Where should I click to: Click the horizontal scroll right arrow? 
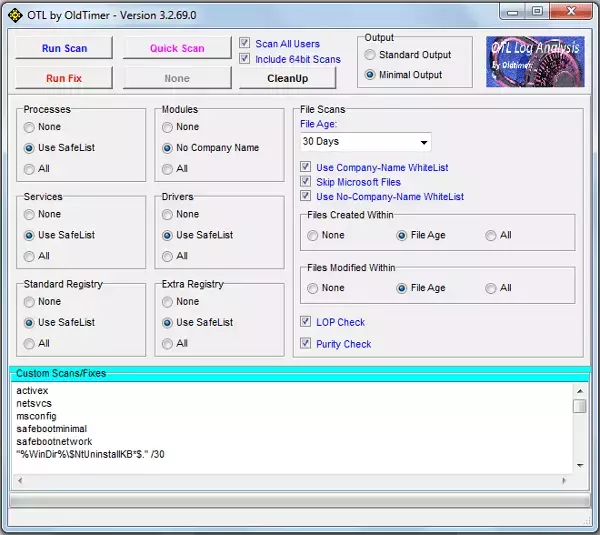pyautogui.click(x=564, y=480)
